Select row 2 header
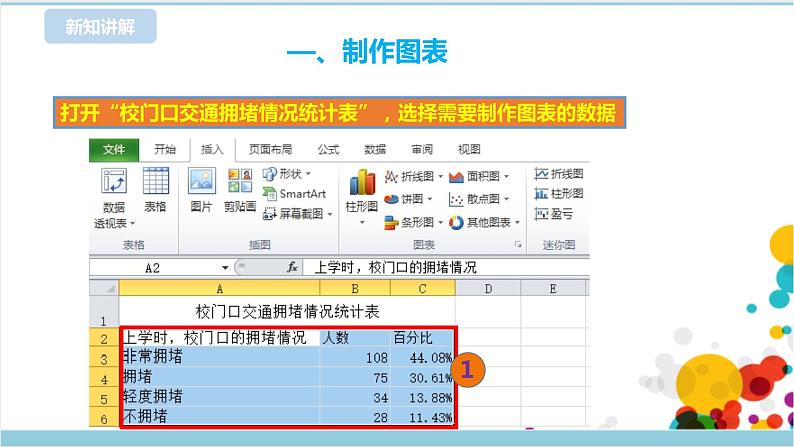Image resolution: width=794 pixels, height=447 pixels. [104, 338]
